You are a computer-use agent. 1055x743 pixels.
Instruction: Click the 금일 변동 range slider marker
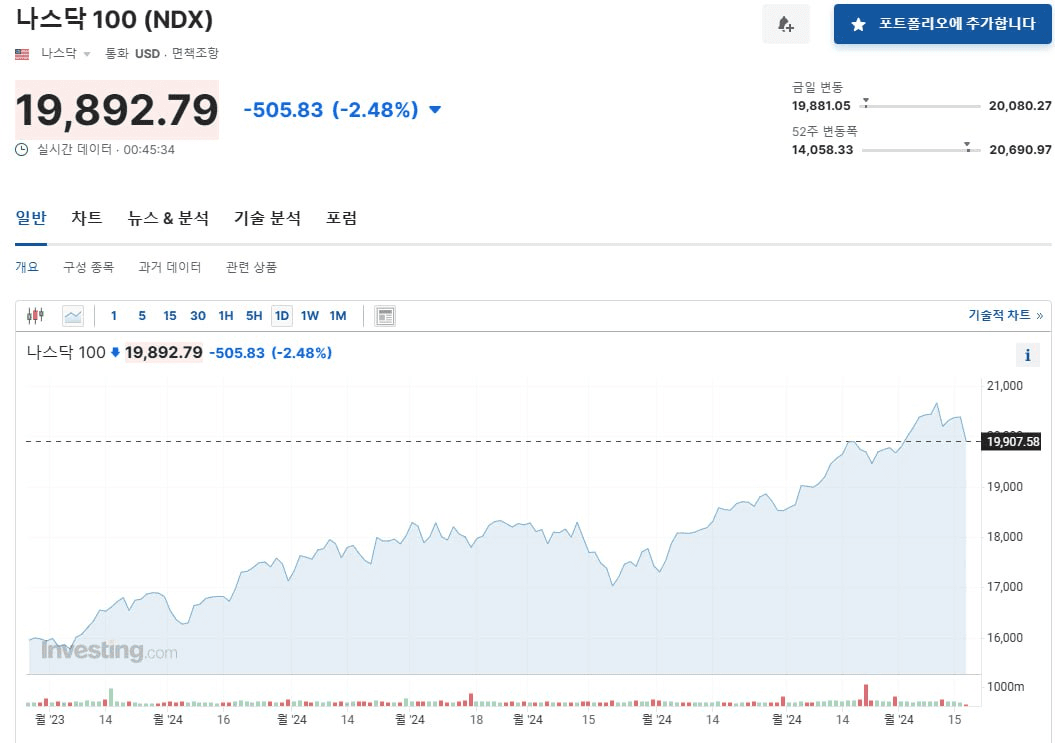(866, 102)
